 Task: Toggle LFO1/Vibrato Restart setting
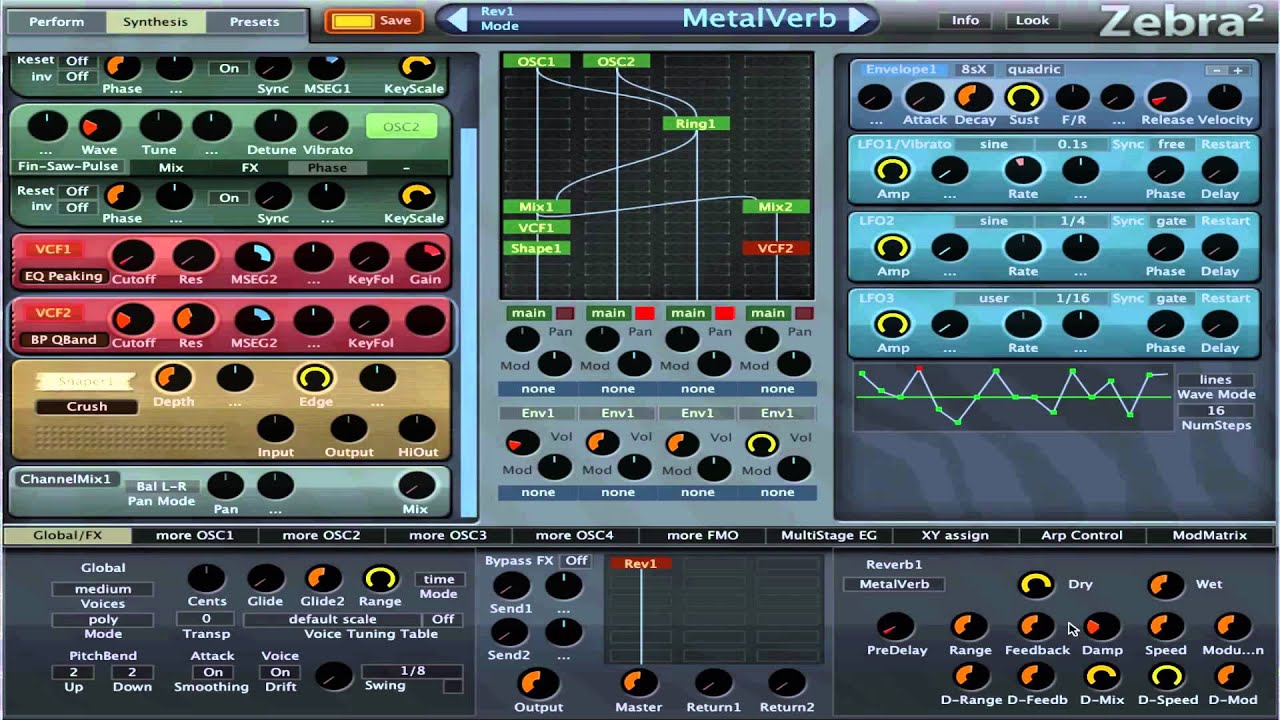pyautogui.click(x=1225, y=144)
